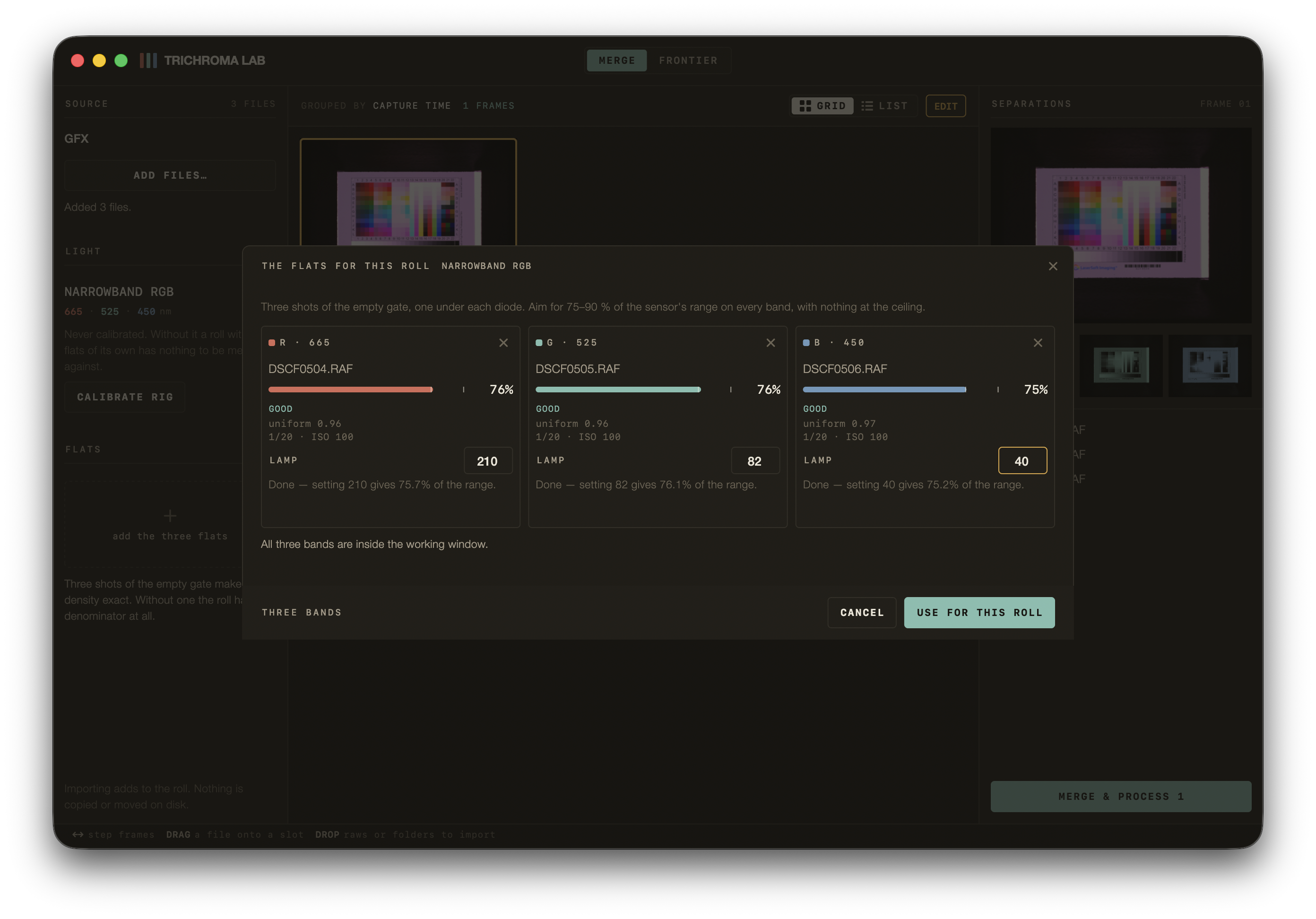Click the Three Bands label

(302, 612)
